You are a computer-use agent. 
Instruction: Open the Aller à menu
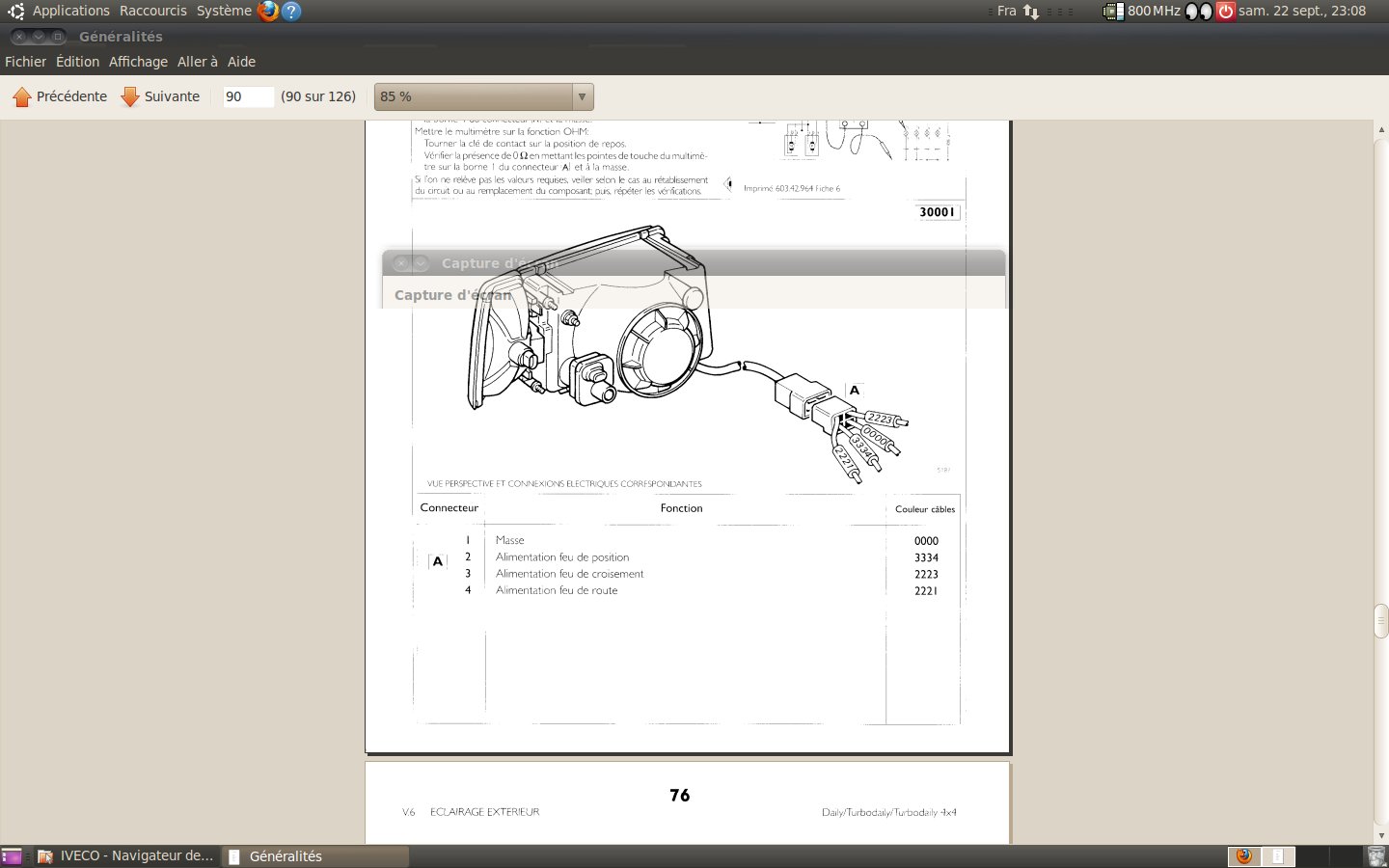pyautogui.click(x=197, y=62)
